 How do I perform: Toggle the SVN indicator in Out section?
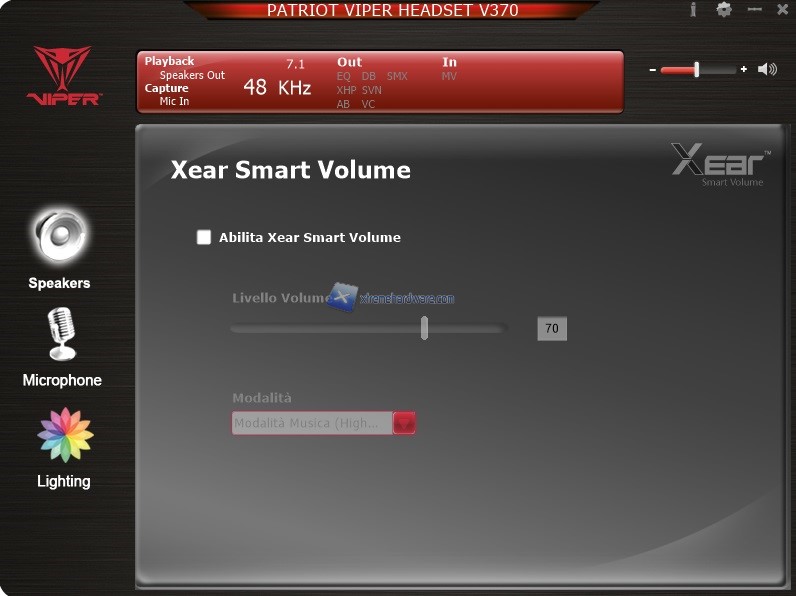[x=371, y=90]
